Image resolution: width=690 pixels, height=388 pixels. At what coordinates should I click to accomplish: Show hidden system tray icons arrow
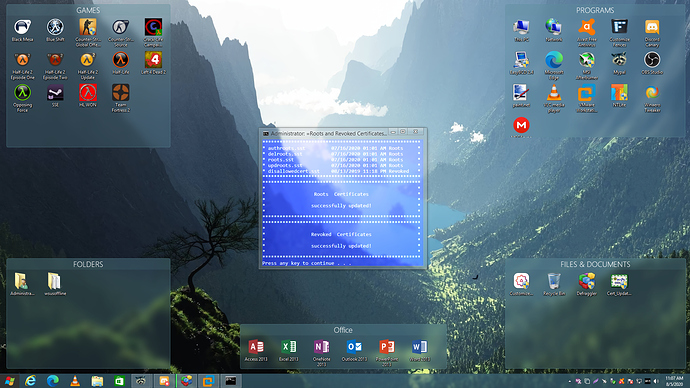tap(569, 381)
